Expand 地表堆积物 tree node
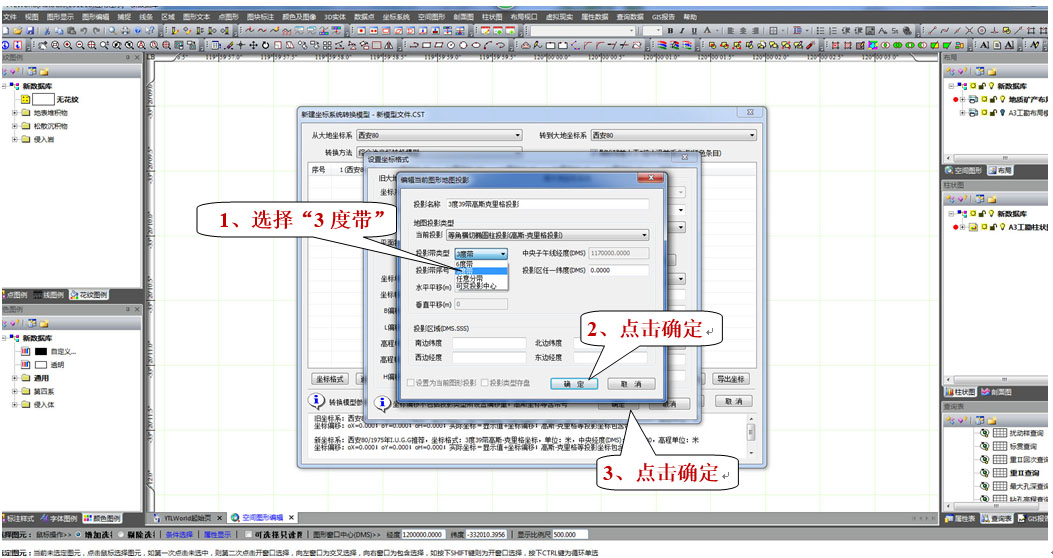This screenshot has height=558, width=1053. [x=15, y=113]
